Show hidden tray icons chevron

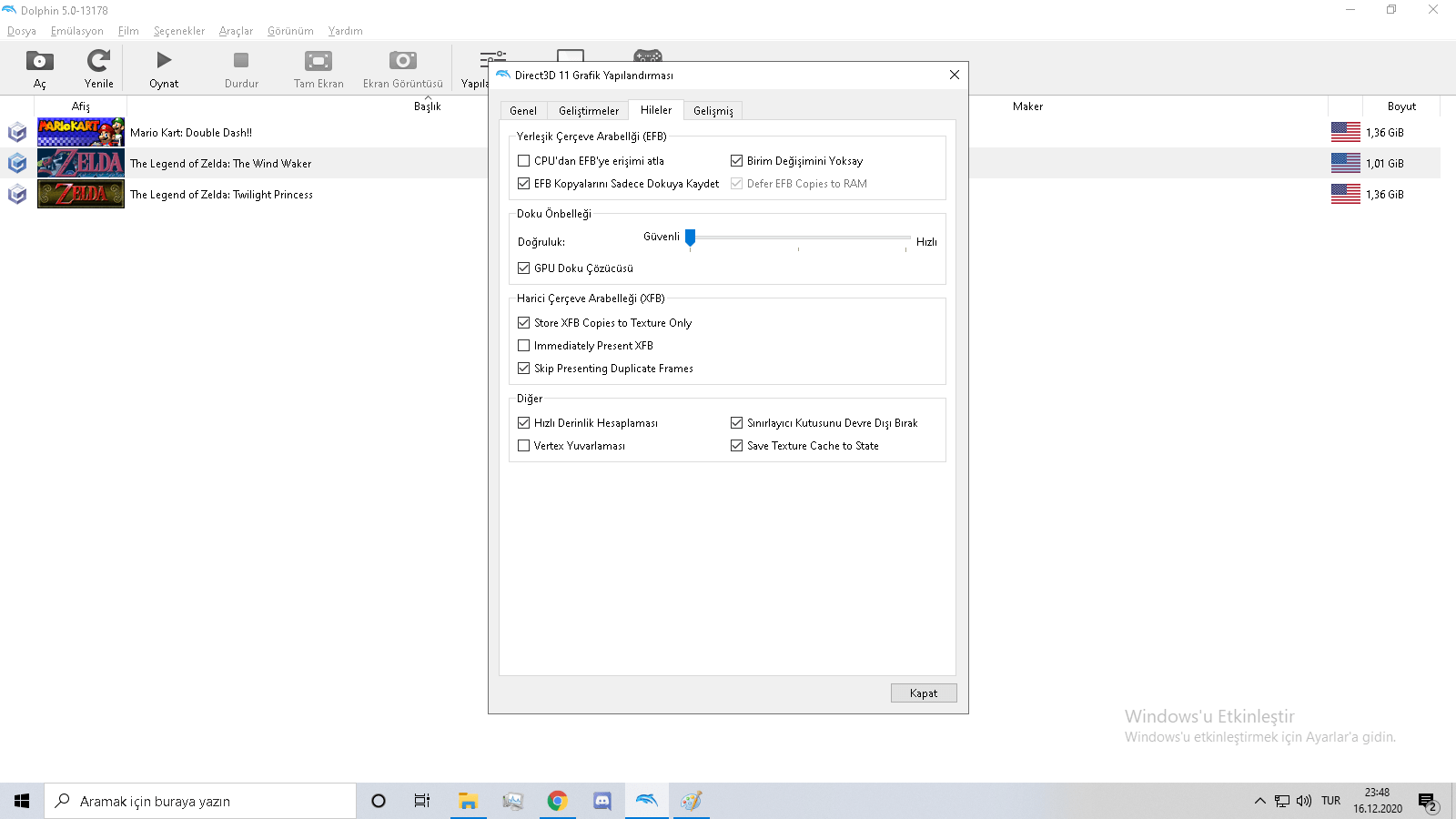1259,801
